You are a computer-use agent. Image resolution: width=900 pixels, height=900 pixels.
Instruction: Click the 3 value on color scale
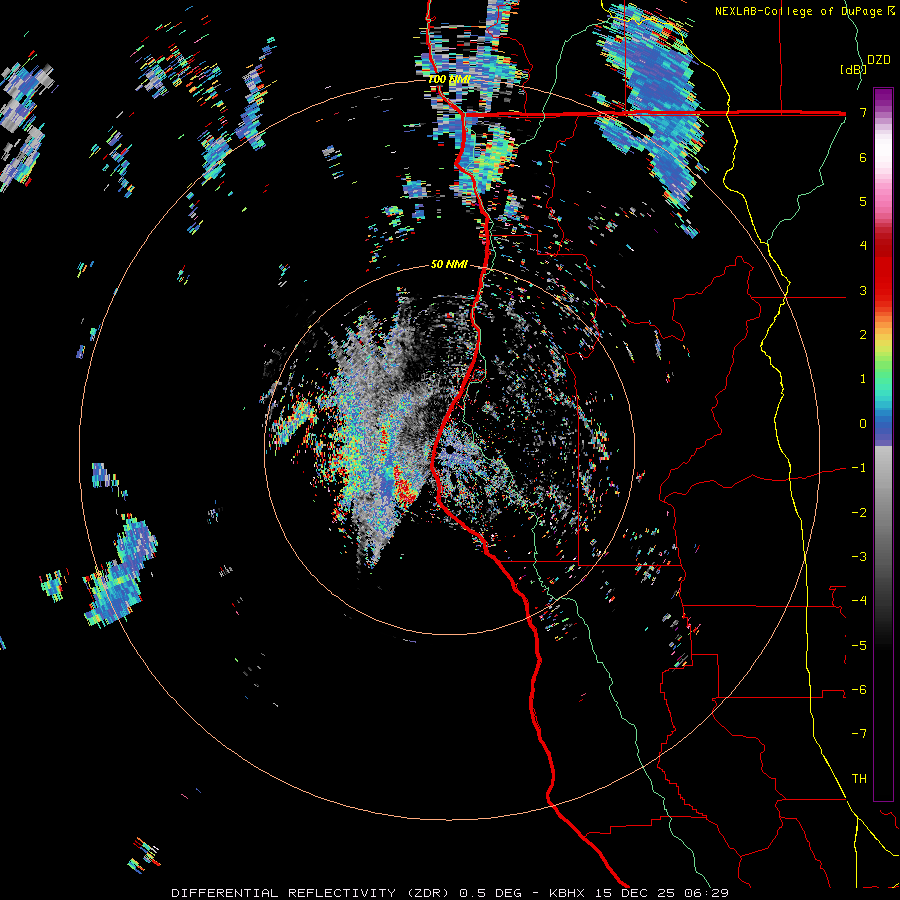pos(863,290)
